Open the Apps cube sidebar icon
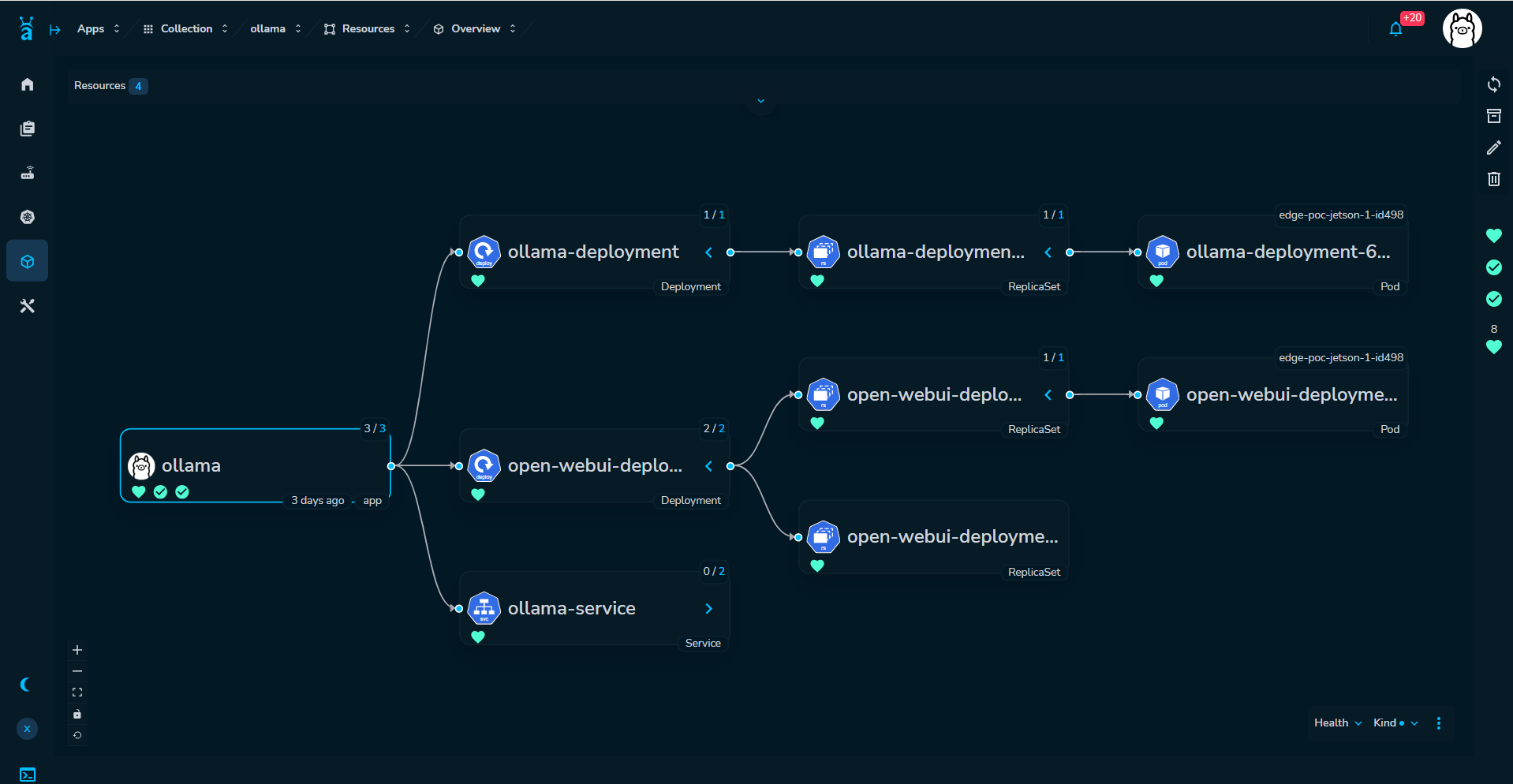Viewport: 1513px width, 784px height. click(x=28, y=261)
